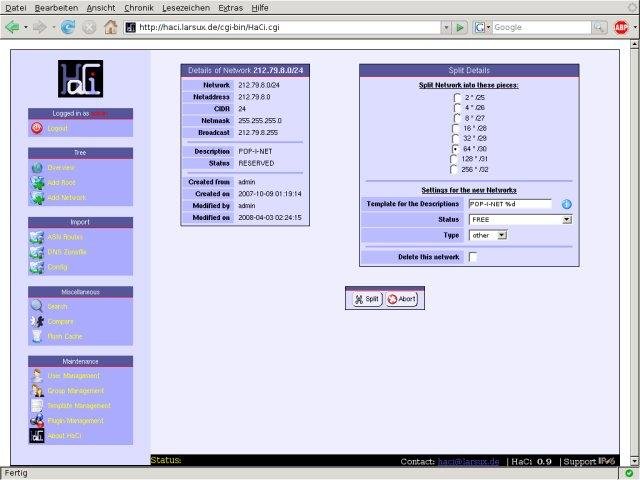Click the Compare icon

coord(37,322)
